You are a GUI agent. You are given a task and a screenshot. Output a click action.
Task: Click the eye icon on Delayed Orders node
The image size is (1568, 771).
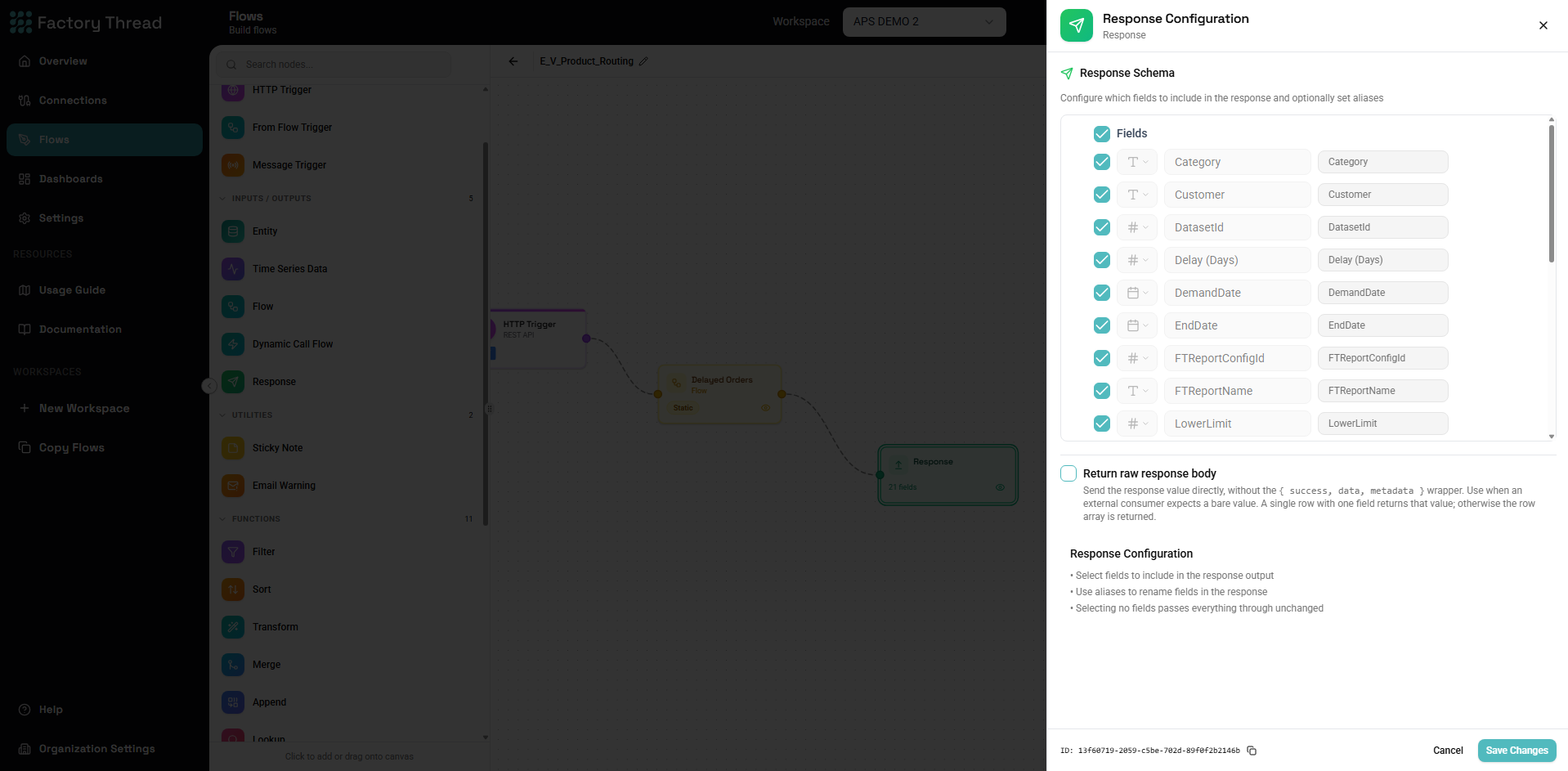click(766, 408)
